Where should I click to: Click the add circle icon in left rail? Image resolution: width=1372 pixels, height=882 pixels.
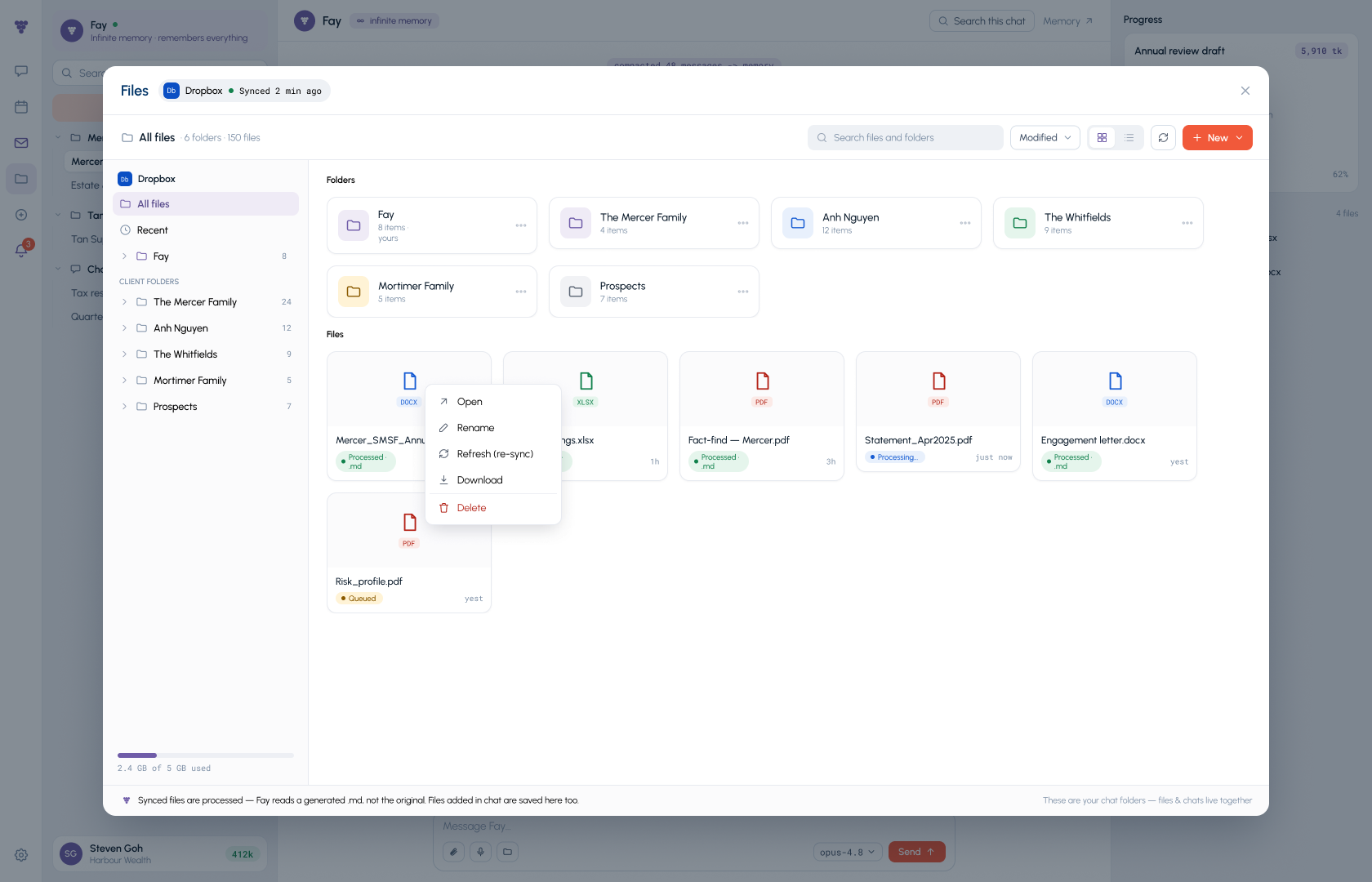click(x=21, y=215)
